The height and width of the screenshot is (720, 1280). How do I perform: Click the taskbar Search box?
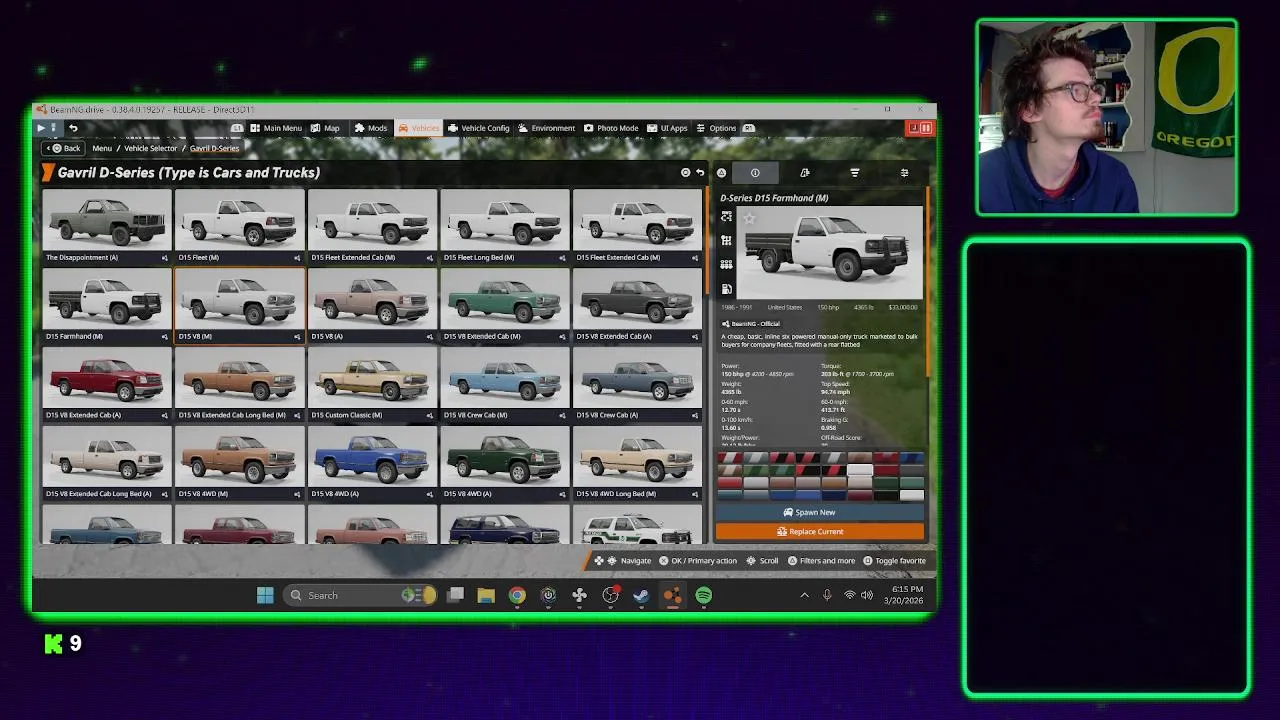pyautogui.click(x=360, y=595)
